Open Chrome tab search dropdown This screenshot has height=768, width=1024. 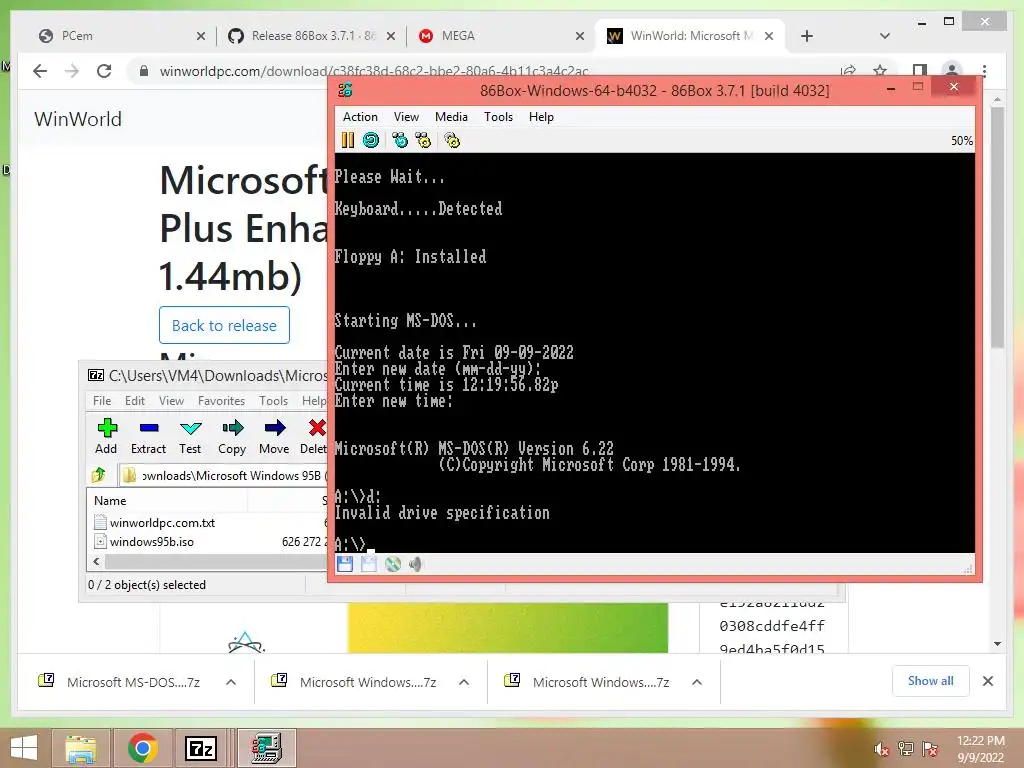[885, 36]
